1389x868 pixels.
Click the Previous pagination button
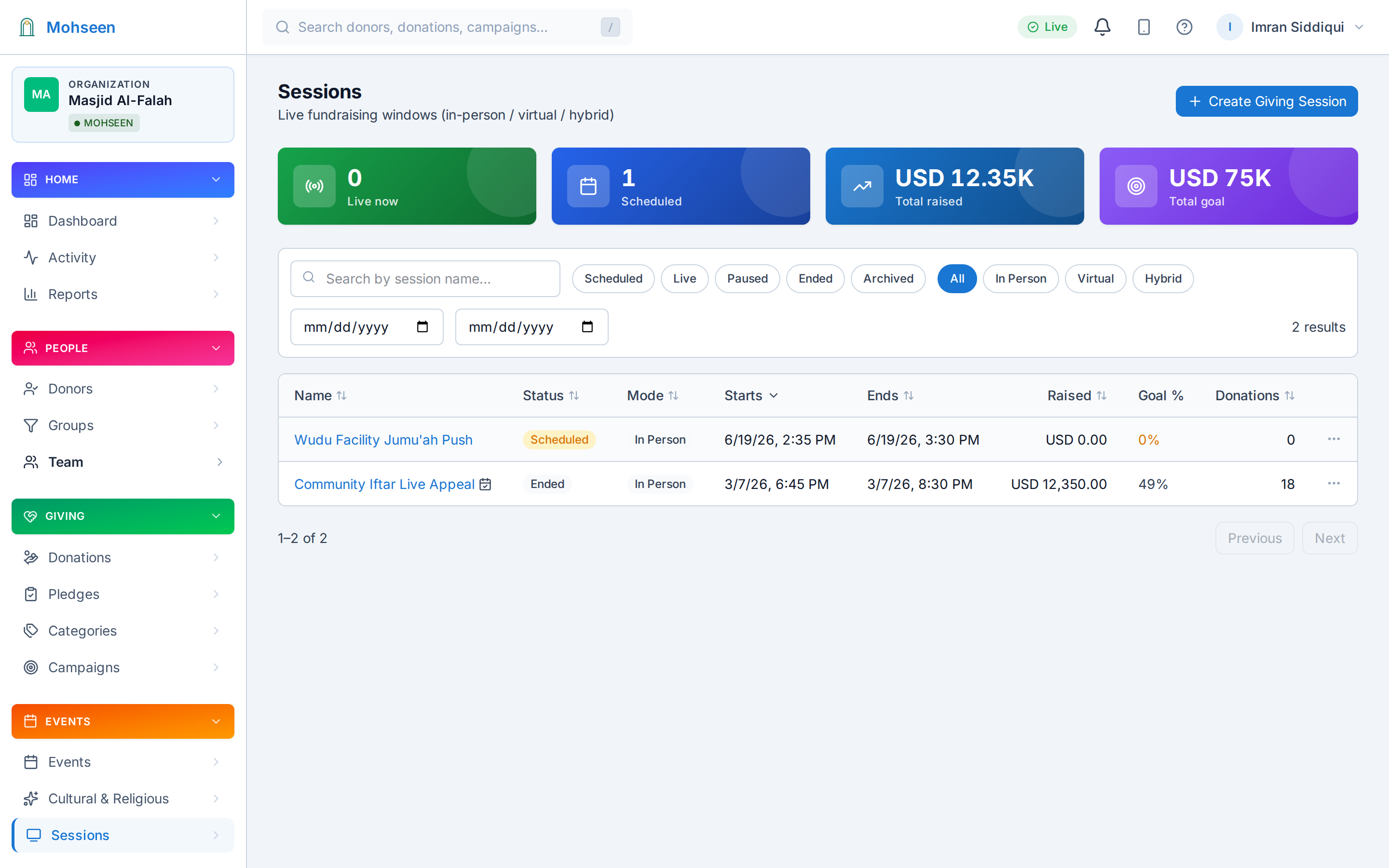(1254, 538)
